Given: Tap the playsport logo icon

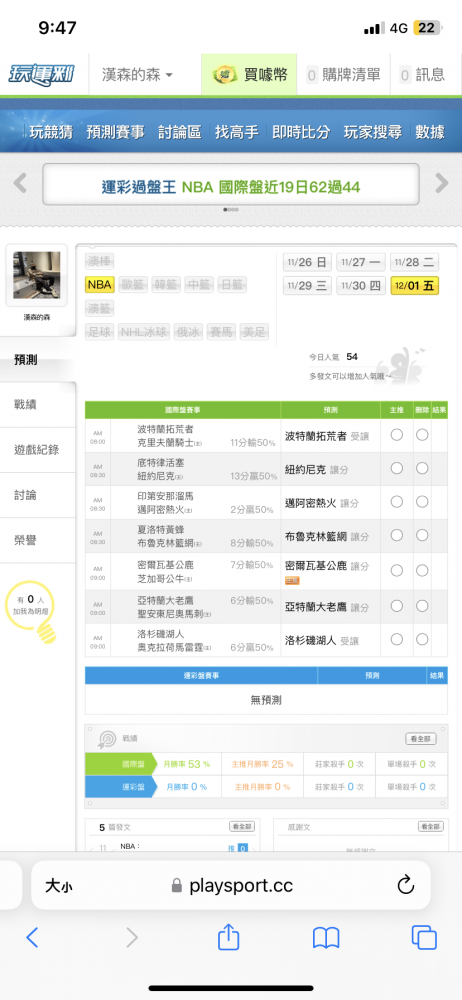Looking at the screenshot, I should 41,75.
